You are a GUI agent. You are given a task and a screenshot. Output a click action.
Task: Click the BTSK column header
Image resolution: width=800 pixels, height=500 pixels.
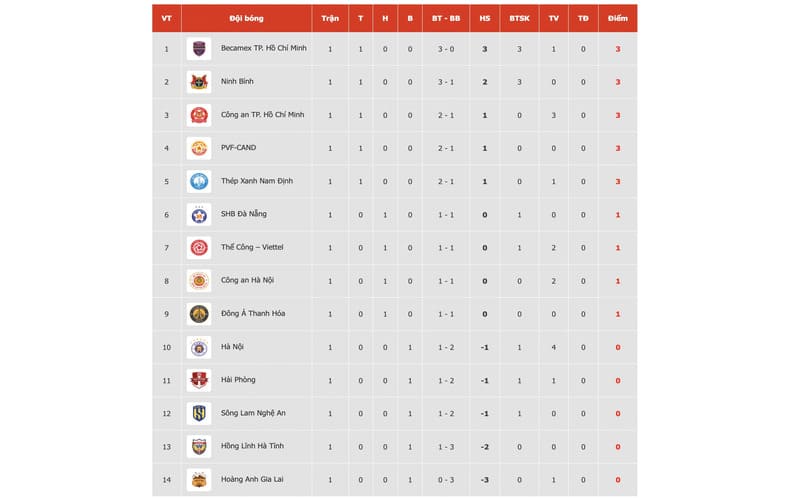coord(519,18)
